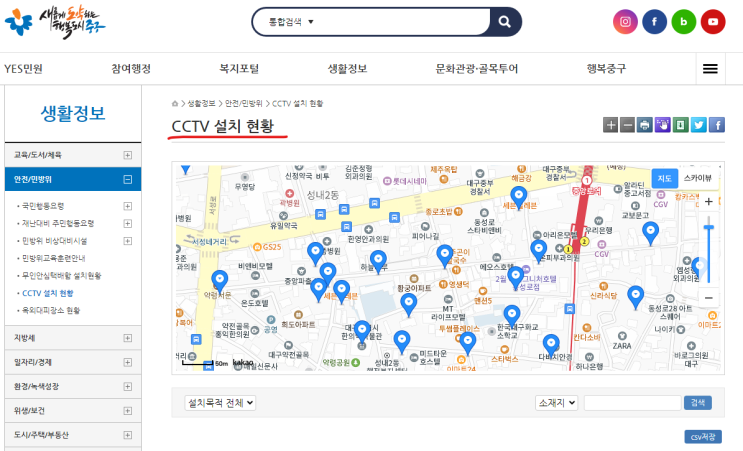Click the map zoom-in plus button
The width and height of the screenshot is (743, 451).
pyautogui.click(x=708, y=201)
